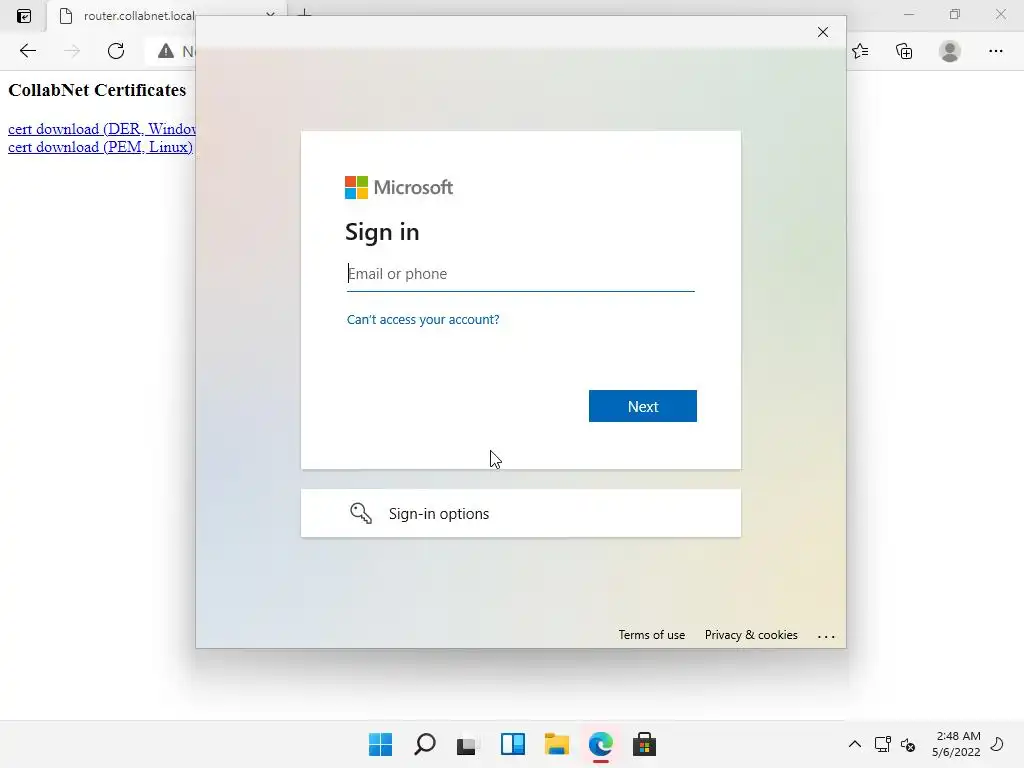Click the Edge forward arrow button
Screen dimensions: 1024x768
[x=72, y=51]
